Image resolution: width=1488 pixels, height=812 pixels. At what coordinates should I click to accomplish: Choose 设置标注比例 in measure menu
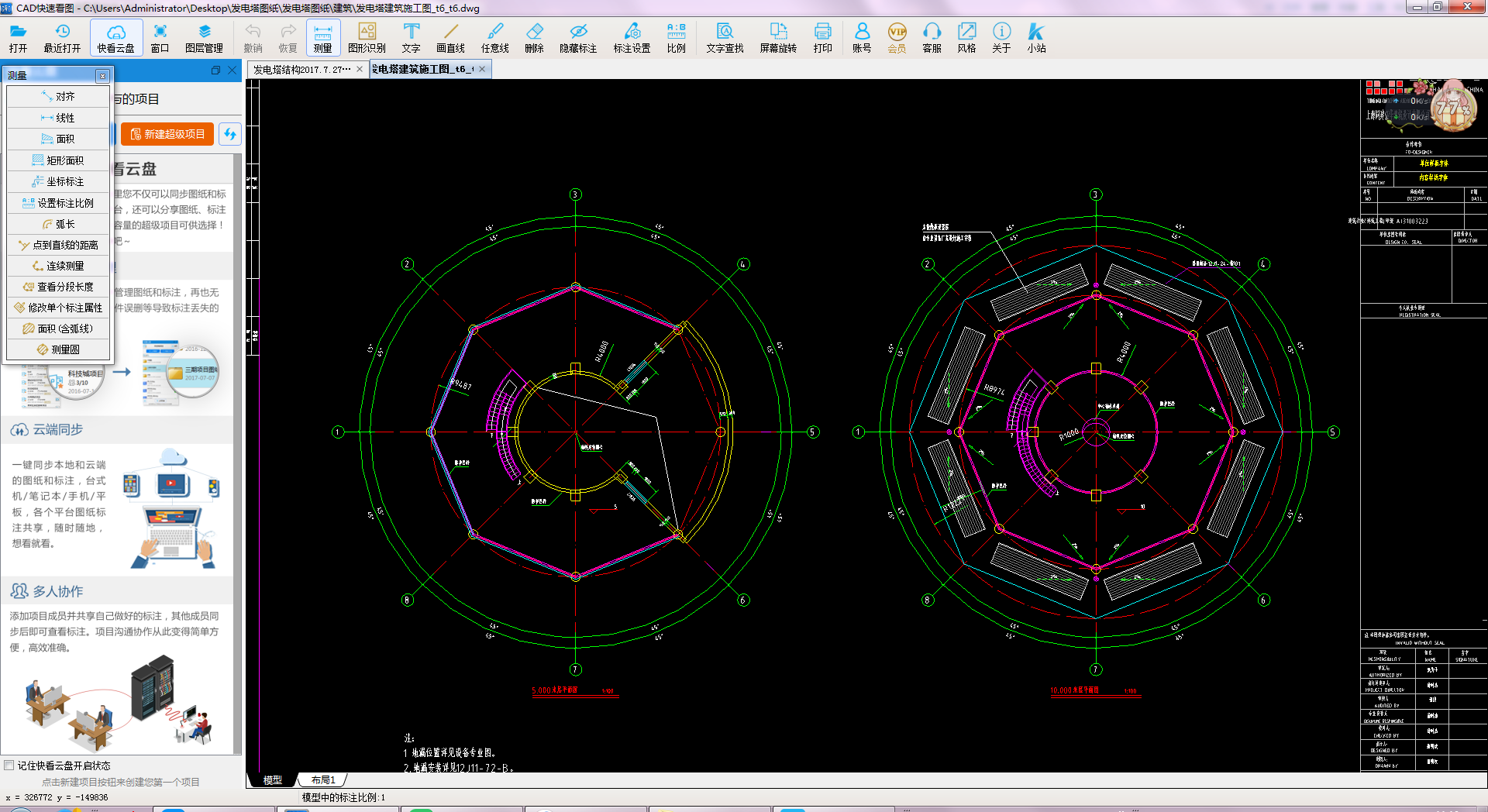(x=58, y=203)
